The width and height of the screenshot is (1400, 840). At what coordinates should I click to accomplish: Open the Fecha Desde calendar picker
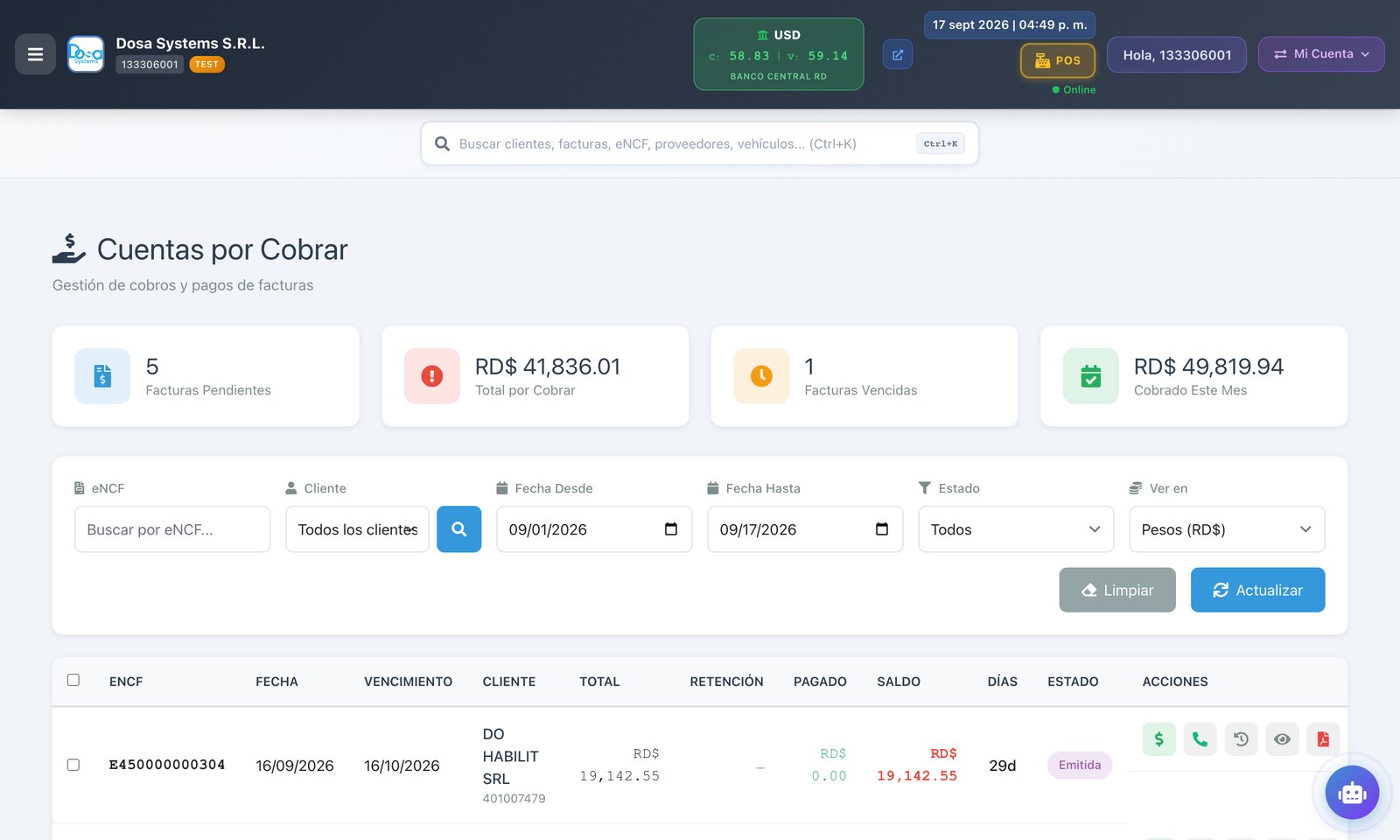(671, 529)
